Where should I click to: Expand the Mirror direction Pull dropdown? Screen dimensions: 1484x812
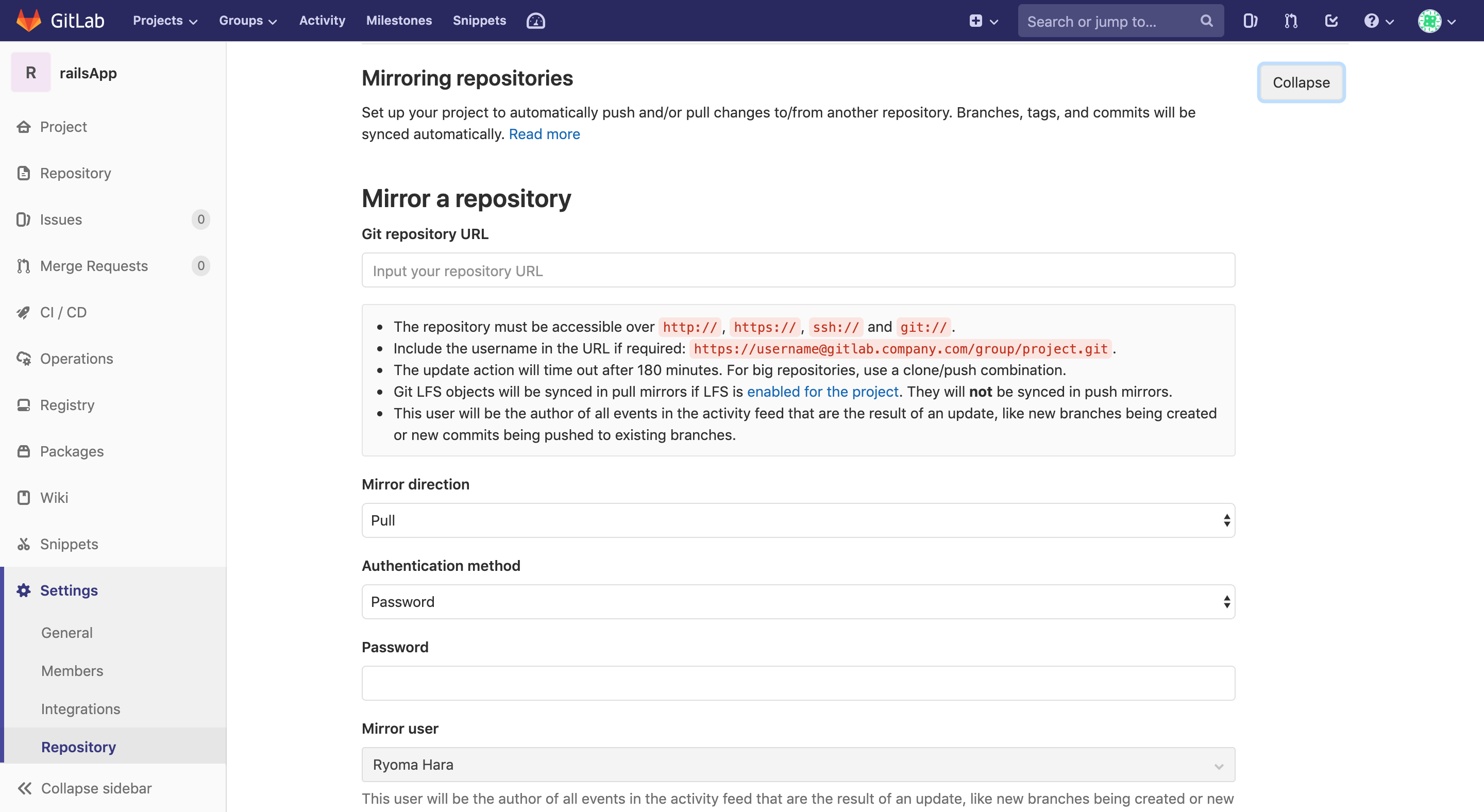(x=798, y=520)
